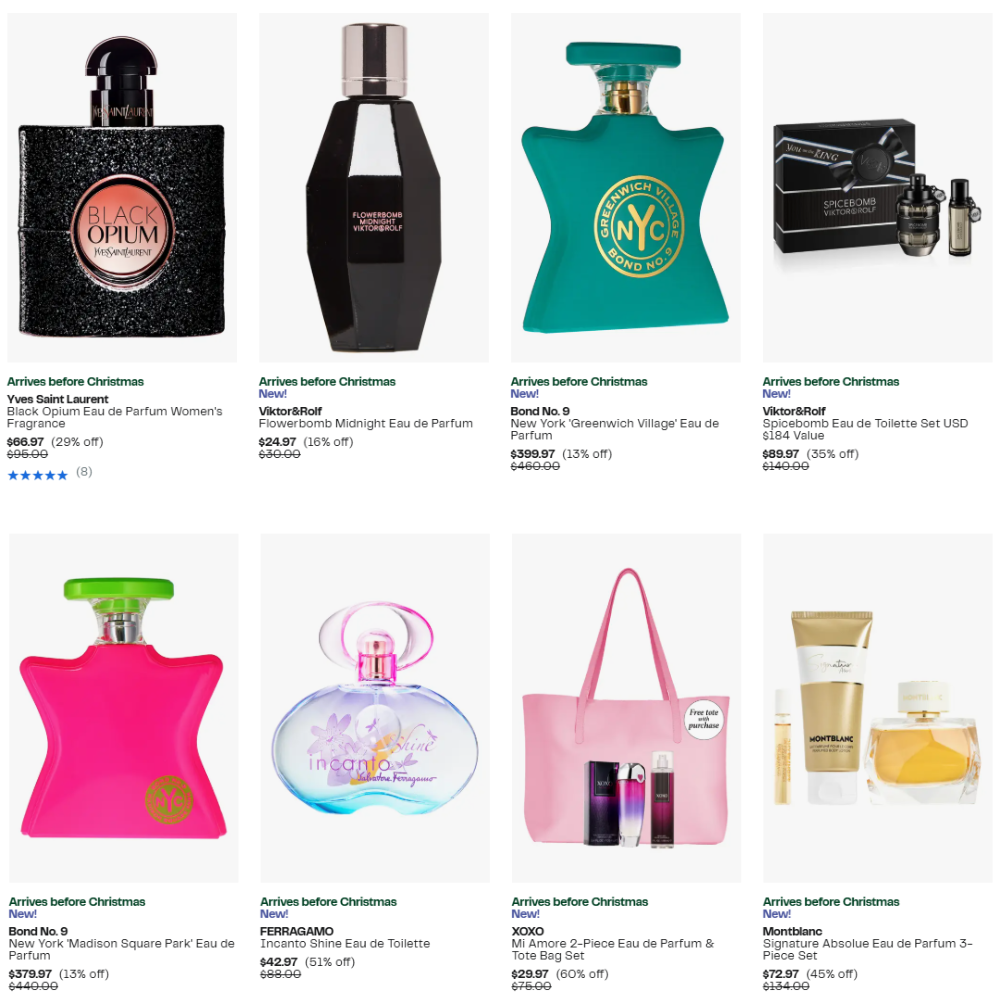1000x1000 pixels.
Task: View the pink Madison Square Park bottle
Action: (124, 708)
